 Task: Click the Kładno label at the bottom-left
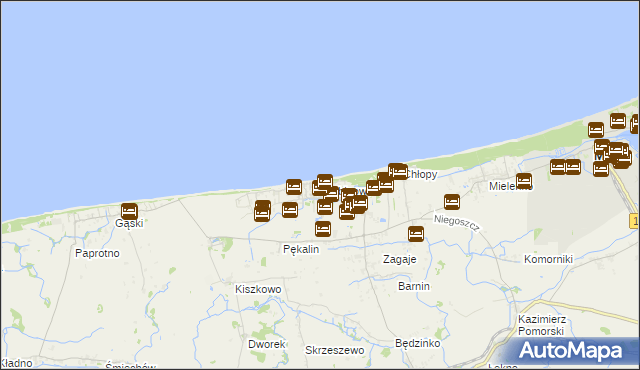click(16, 363)
